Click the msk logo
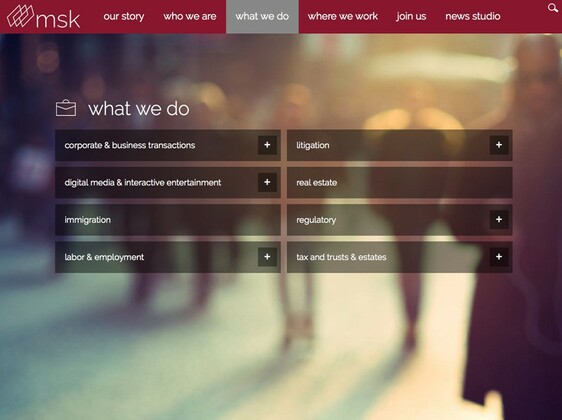Screen dimensions: 562x420 (x=43, y=16)
